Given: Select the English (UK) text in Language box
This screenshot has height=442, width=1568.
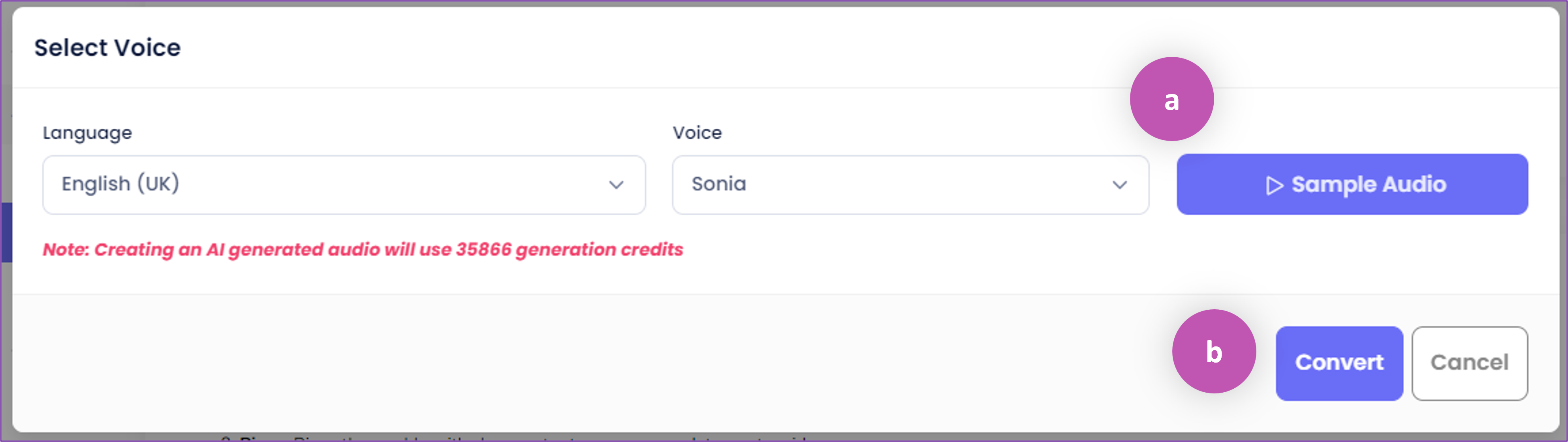Looking at the screenshot, I should (120, 183).
